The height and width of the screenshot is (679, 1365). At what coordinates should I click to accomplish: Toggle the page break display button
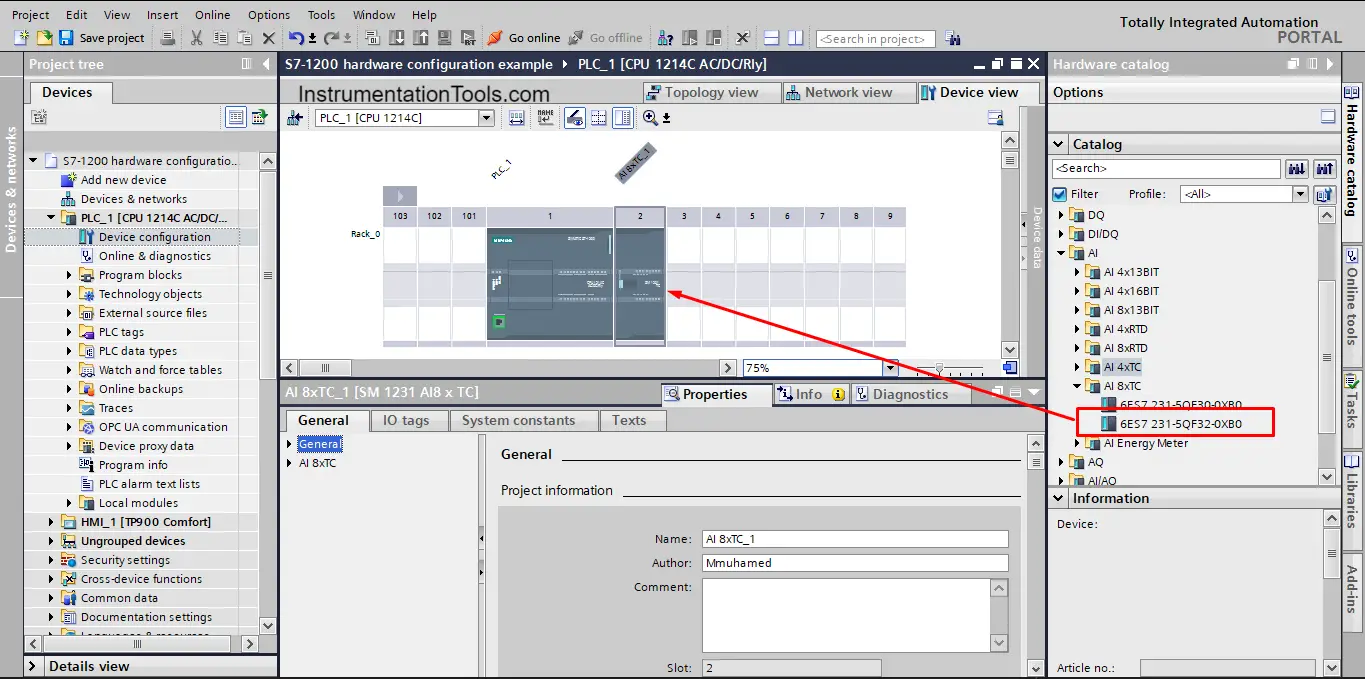598,118
